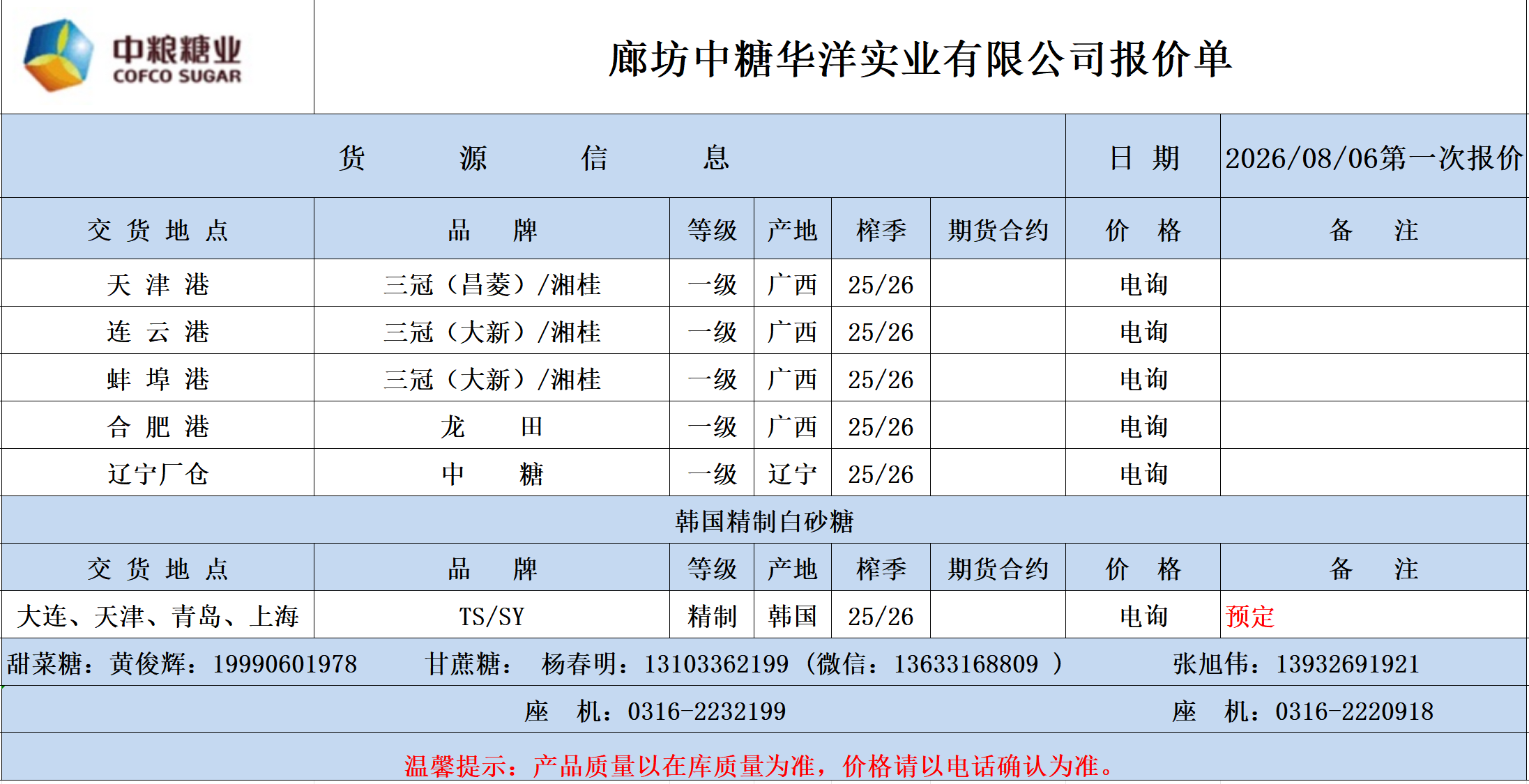Click 25/26 season in the 辽宁厂仓 row
1529x784 pixels.
click(881, 473)
